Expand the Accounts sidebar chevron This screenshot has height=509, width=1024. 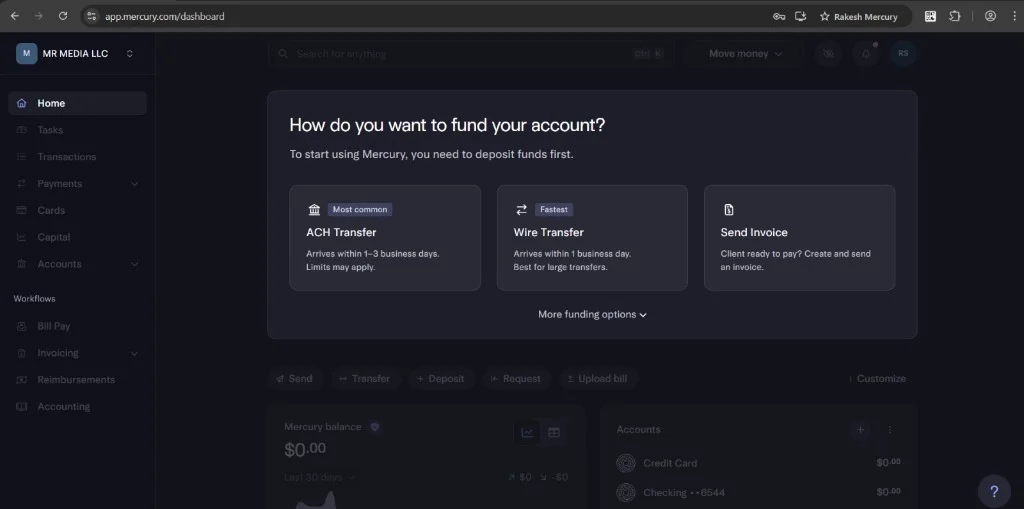coord(135,264)
